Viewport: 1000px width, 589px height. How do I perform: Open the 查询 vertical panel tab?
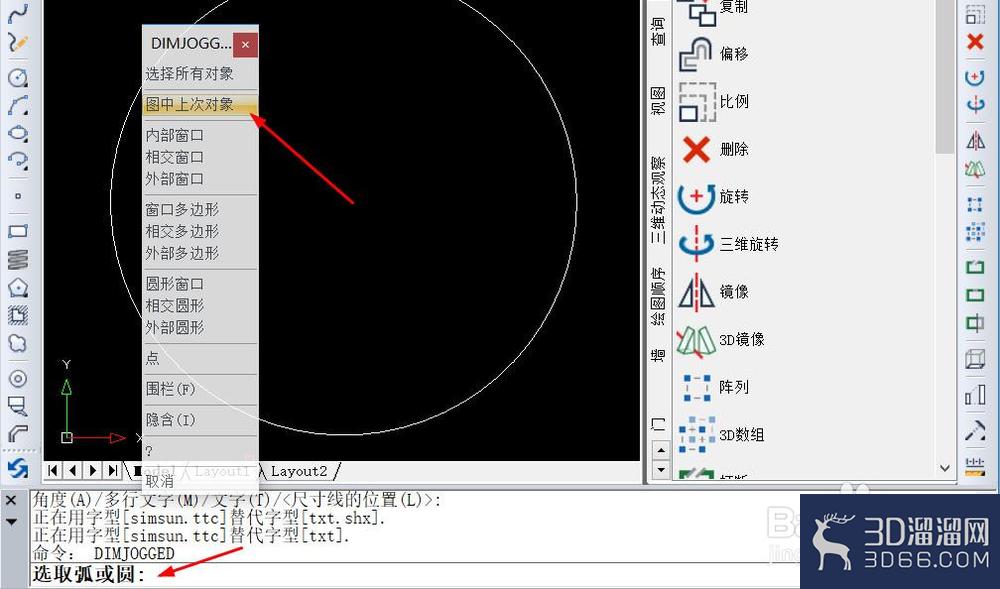coord(658,31)
